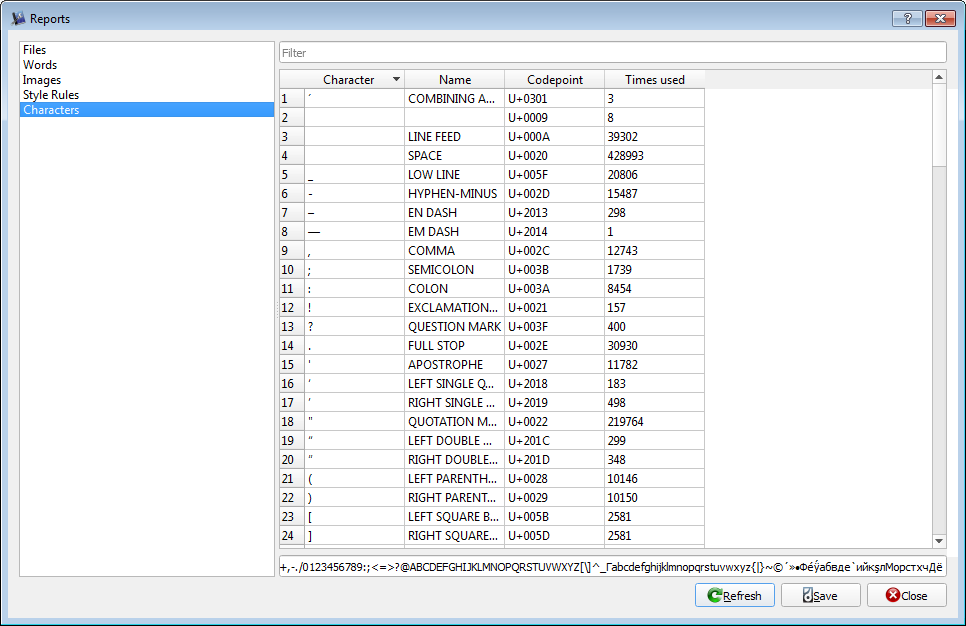The image size is (966, 626).
Task: Click the Save button
Action: (x=821, y=595)
